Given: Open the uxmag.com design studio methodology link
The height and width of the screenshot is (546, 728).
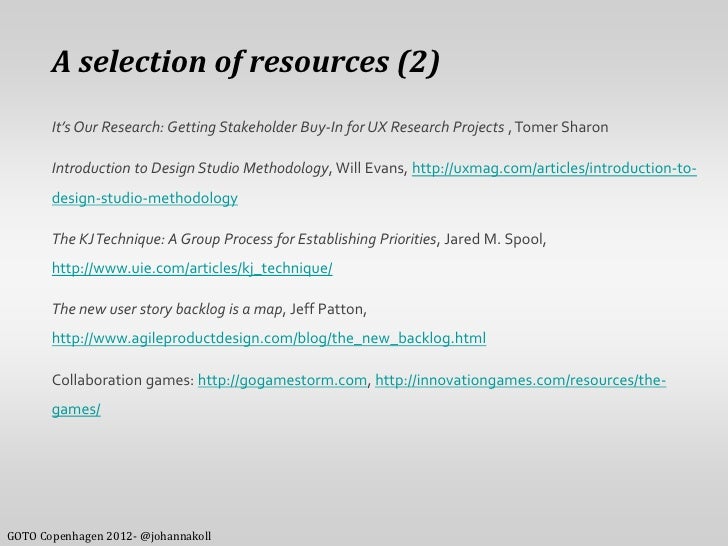Looking at the screenshot, I should pyautogui.click(x=554, y=168).
